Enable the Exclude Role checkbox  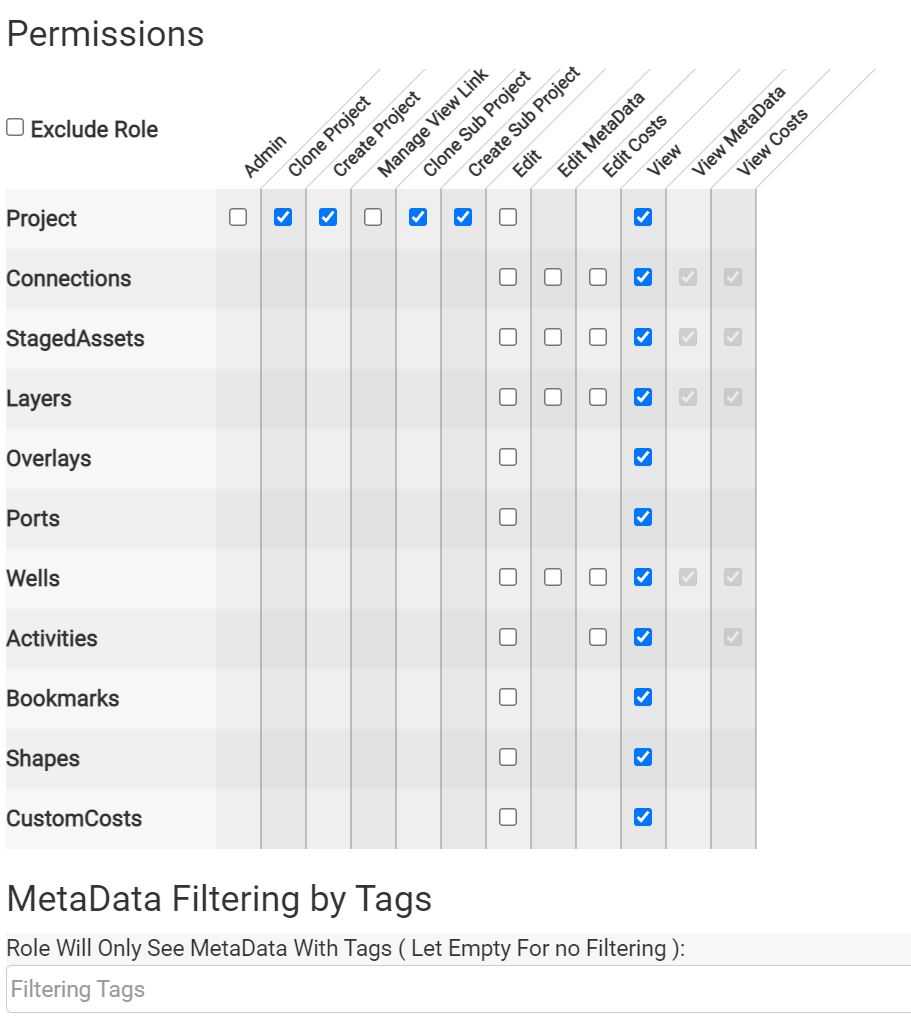tap(15, 127)
